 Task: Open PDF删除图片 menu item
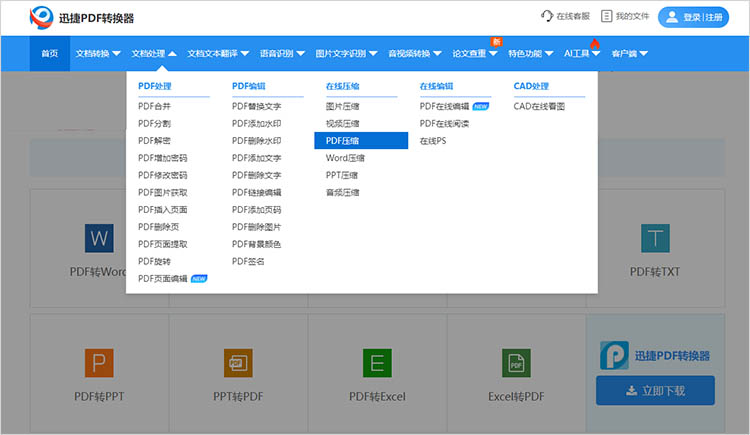coord(256,227)
